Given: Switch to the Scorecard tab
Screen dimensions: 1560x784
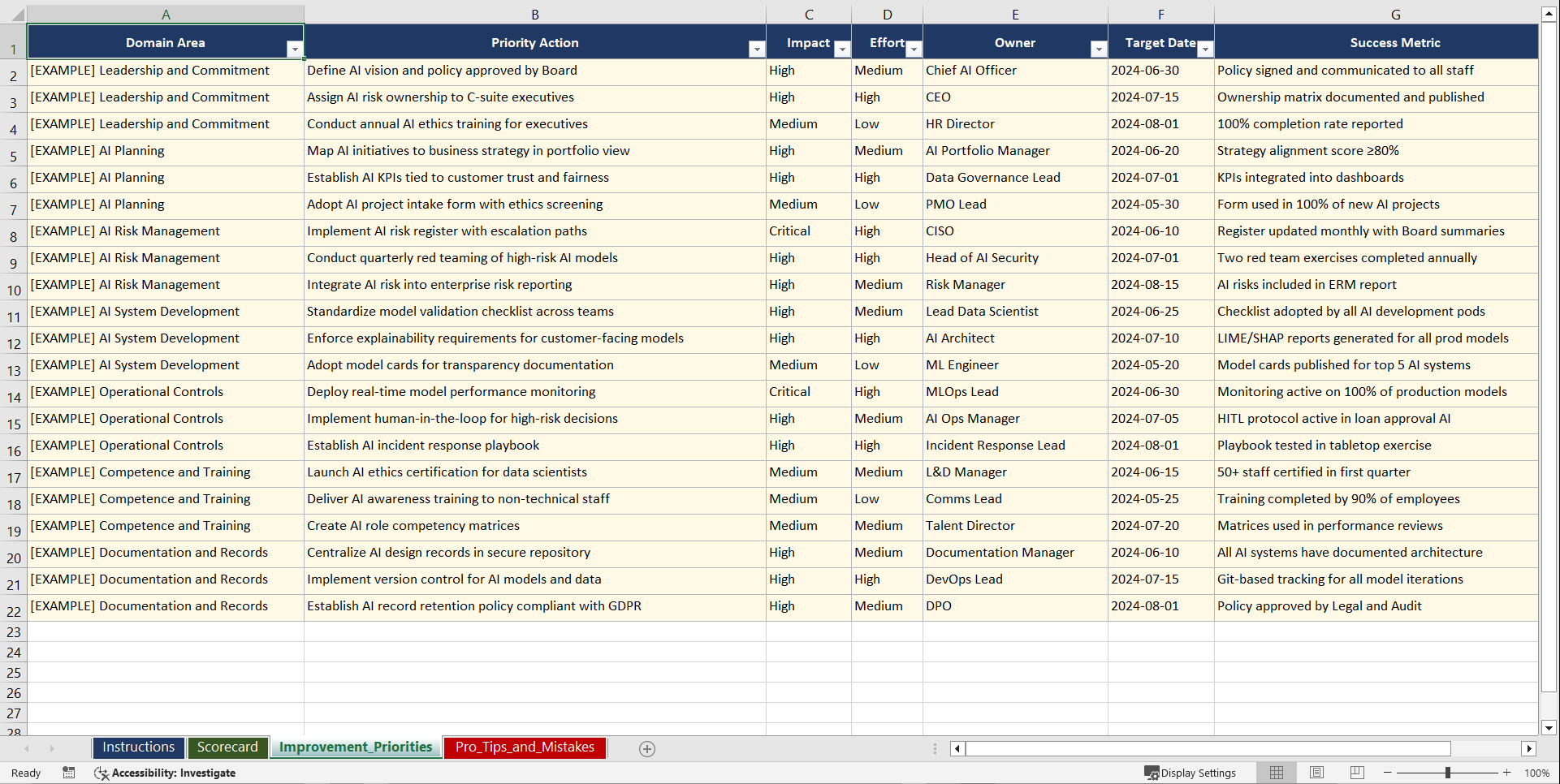Looking at the screenshot, I should 228,747.
